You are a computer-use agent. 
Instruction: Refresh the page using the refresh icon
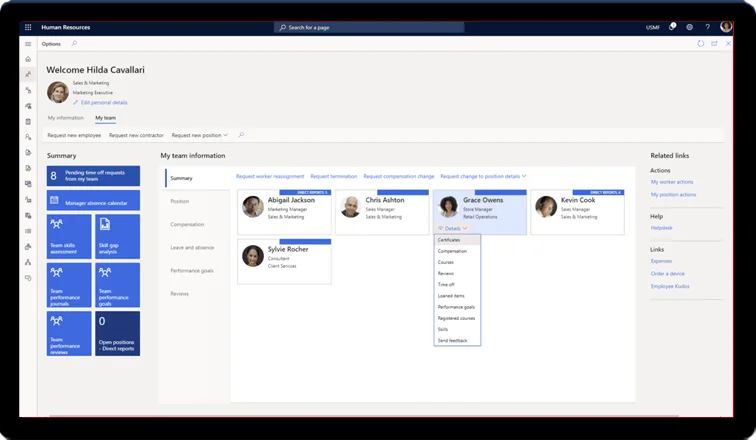click(701, 44)
